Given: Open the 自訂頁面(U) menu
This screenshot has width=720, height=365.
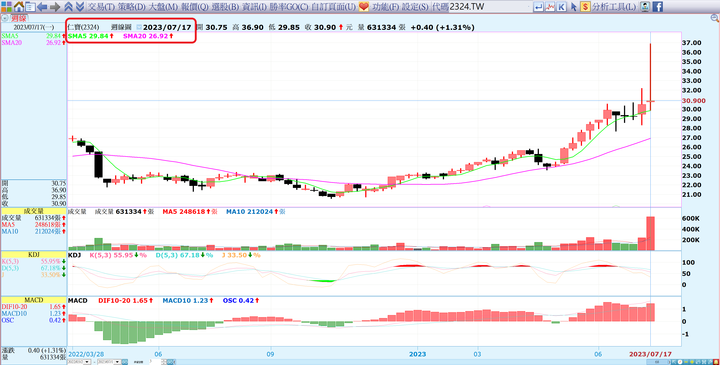Looking at the screenshot, I should tap(334, 6).
